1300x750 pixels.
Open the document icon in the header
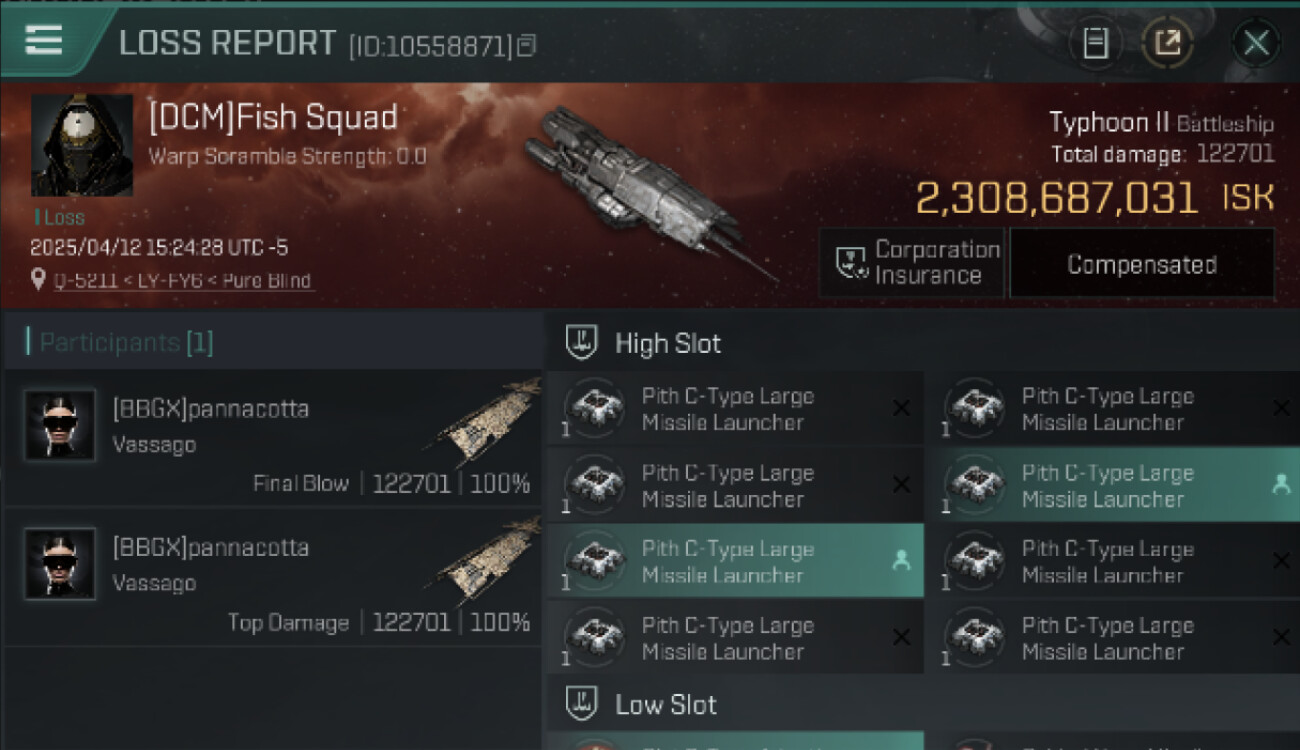pyautogui.click(x=1096, y=43)
